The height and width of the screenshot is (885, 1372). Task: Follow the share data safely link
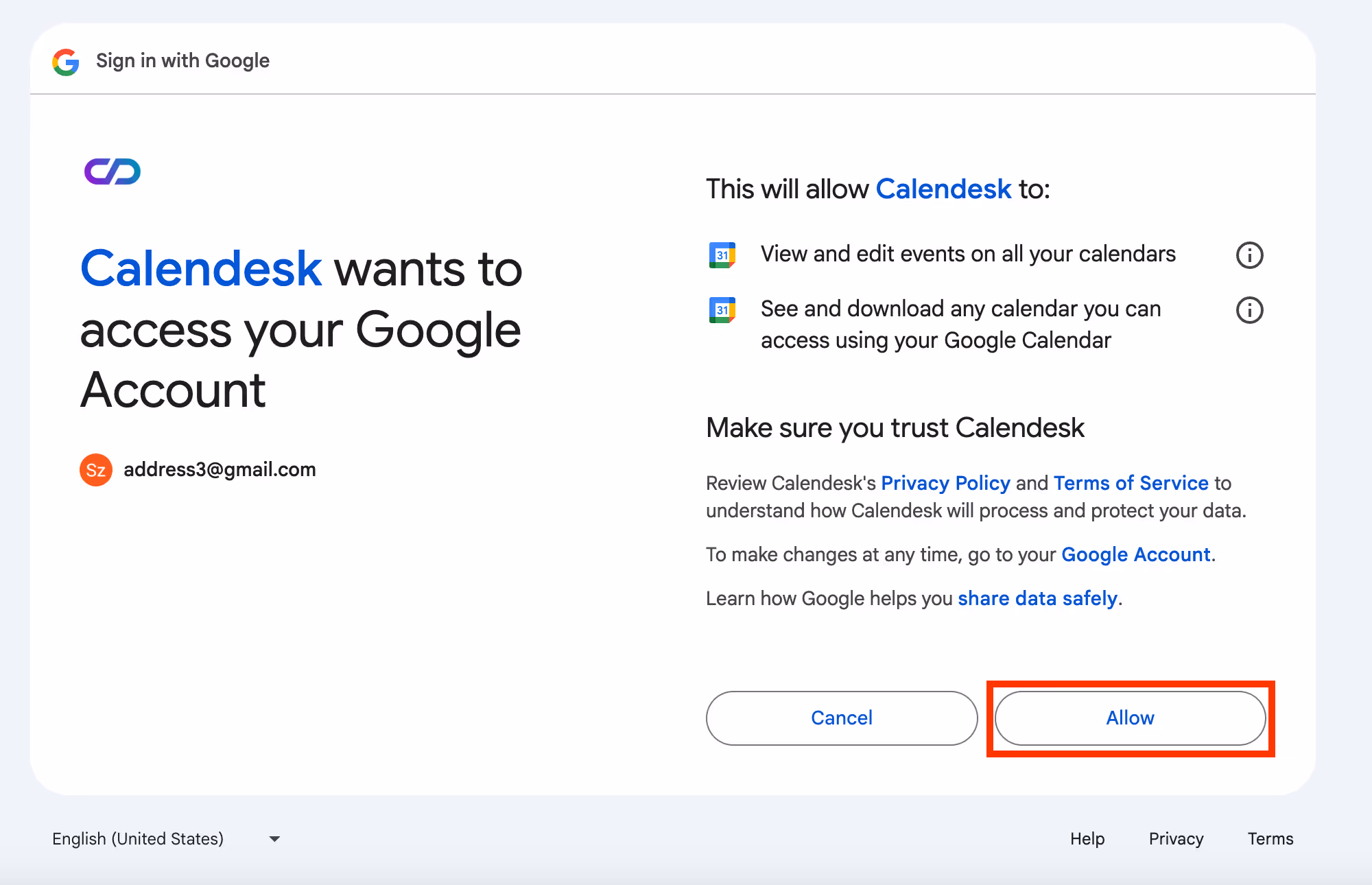coord(1037,598)
